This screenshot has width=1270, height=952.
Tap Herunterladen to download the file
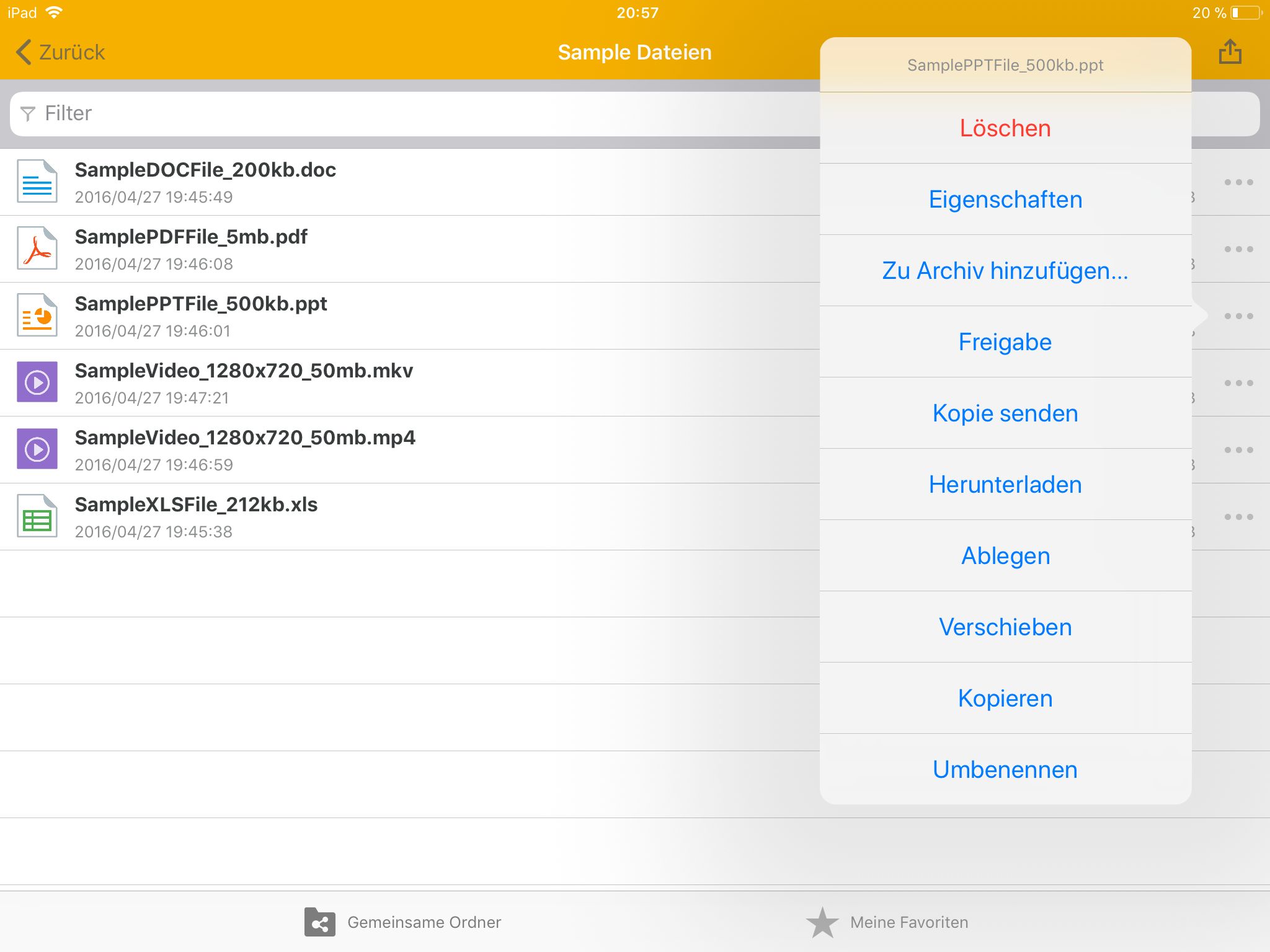[1005, 485]
